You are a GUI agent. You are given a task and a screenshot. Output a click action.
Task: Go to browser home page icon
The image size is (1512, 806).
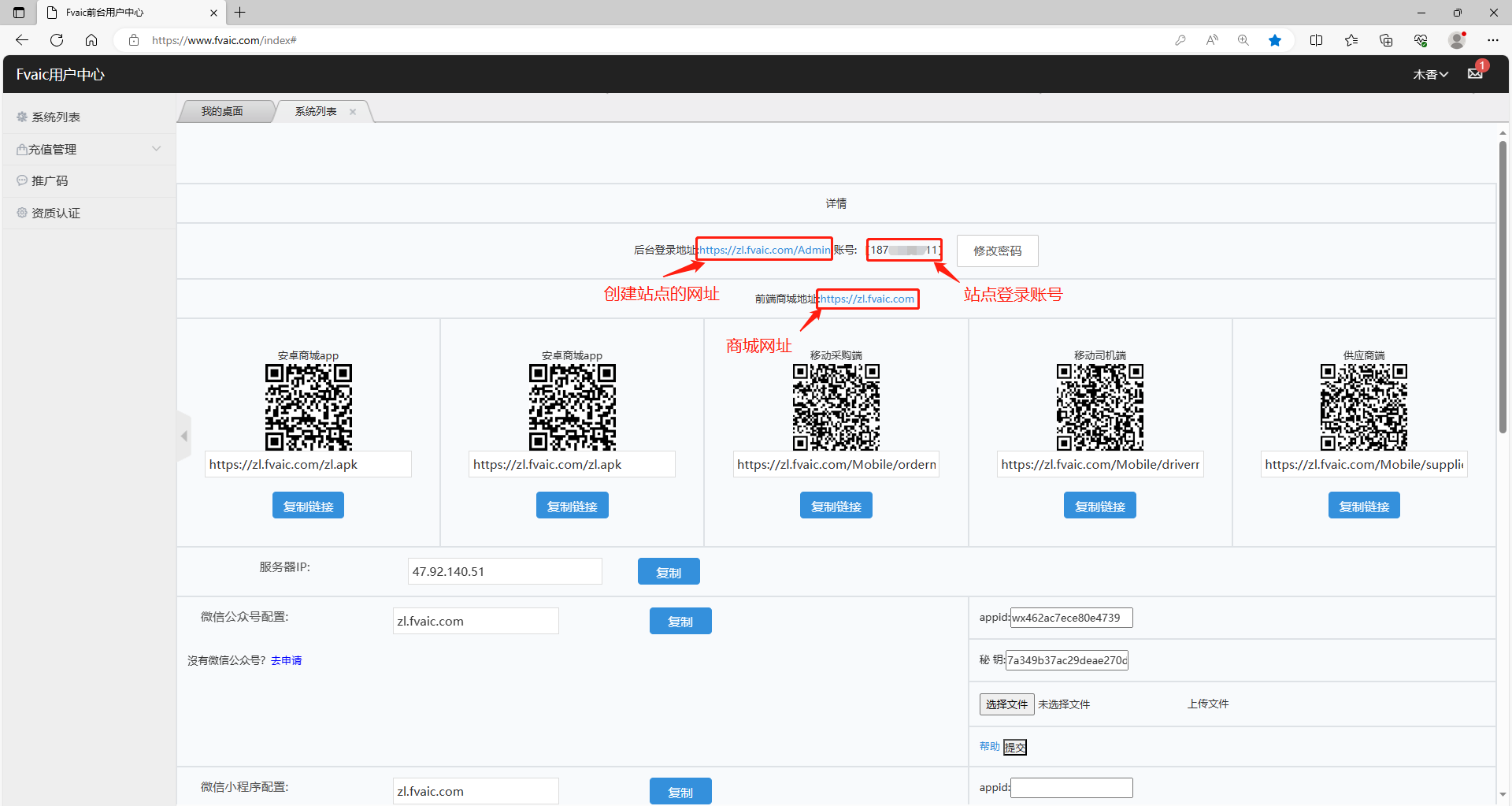coord(91,40)
